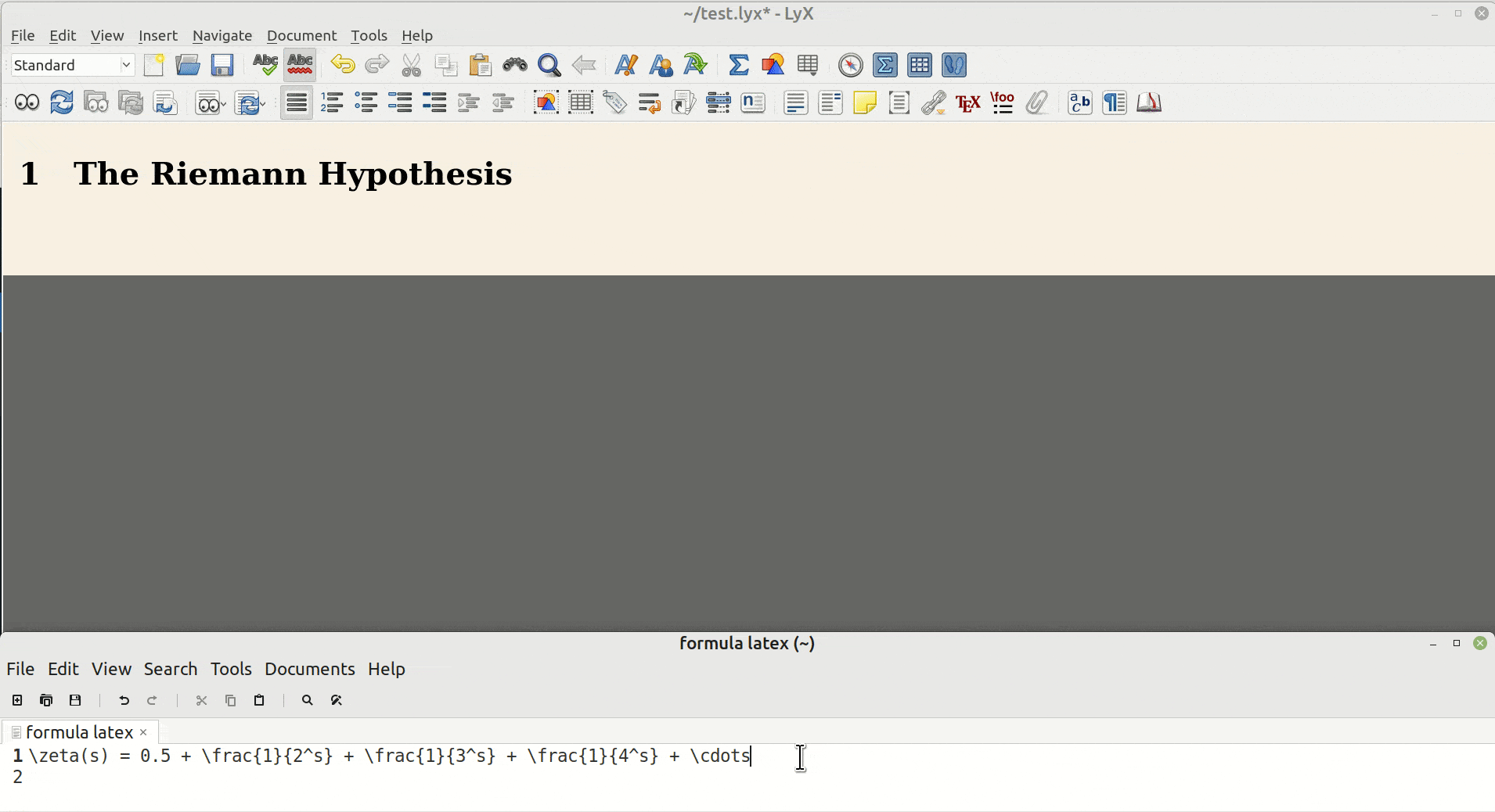Viewport: 1495px width, 812px height.
Task: Insert a math formula using the sigma icon
Action: (x=740, y=65)
